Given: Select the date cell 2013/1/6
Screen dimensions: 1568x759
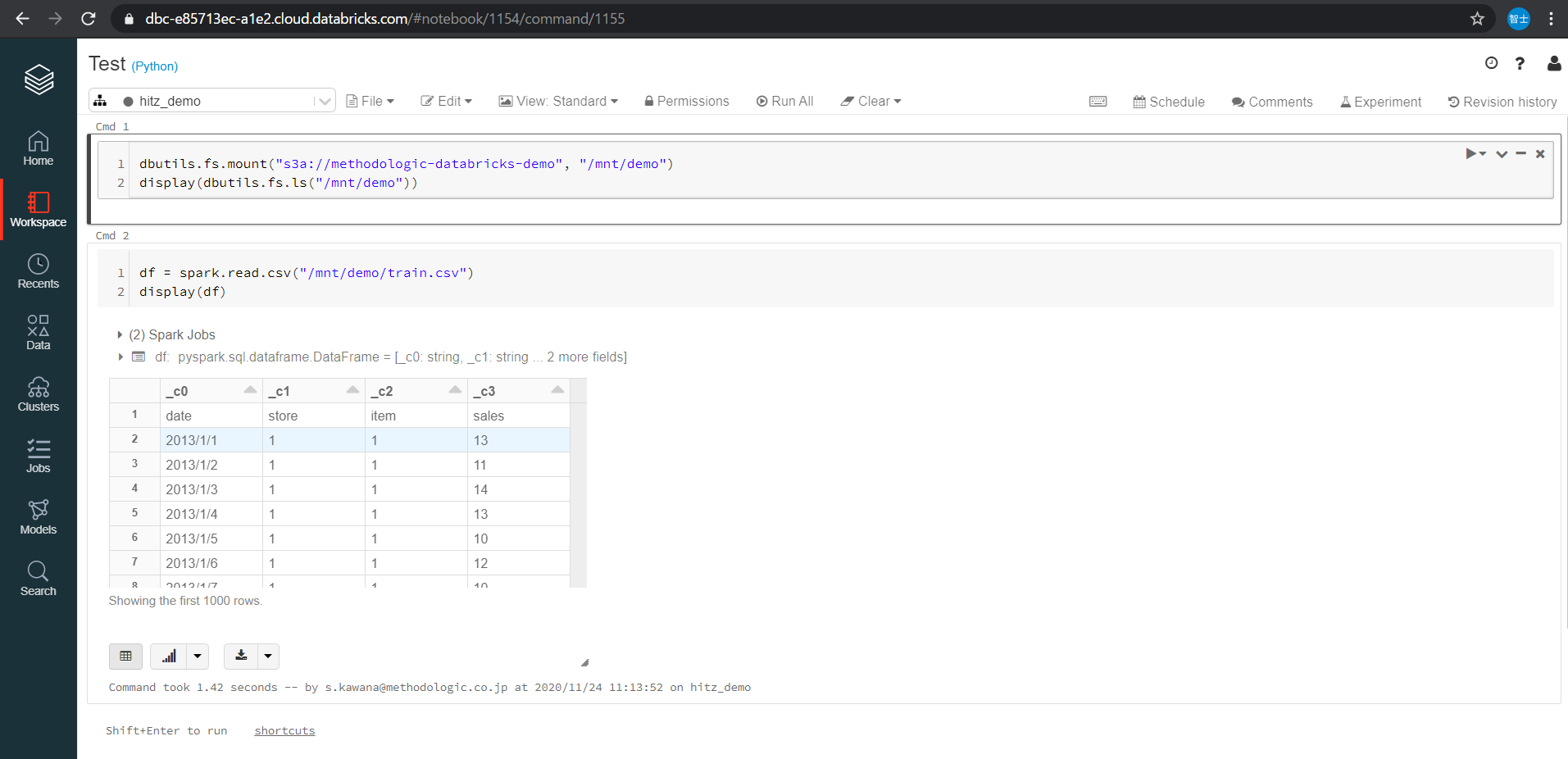Looking at the screenshot, I should tap(211, 563).
